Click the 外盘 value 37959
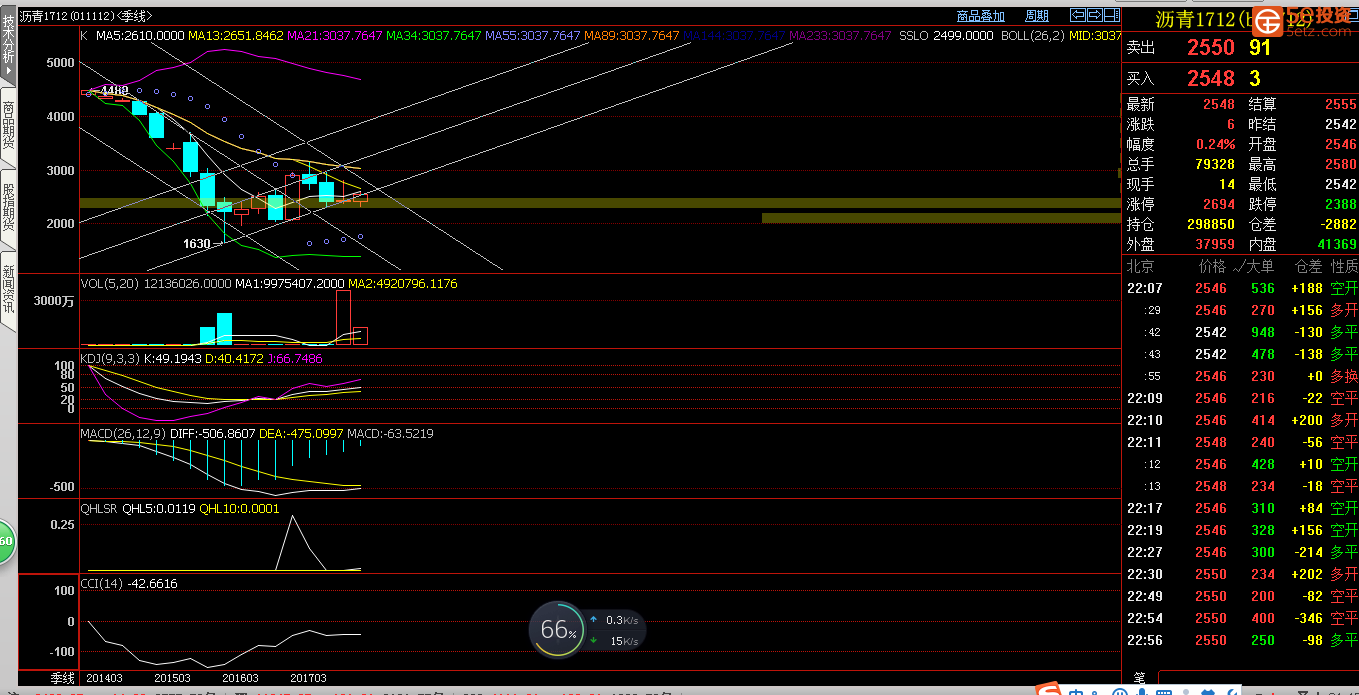Image resolution: width=1359 pixels, height=695 pixels. [x=1214, y=244]
